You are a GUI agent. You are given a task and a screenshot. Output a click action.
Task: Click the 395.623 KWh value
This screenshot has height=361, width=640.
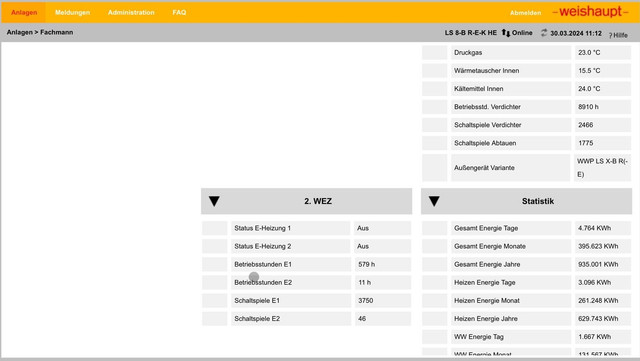click(x=598, y=246)
